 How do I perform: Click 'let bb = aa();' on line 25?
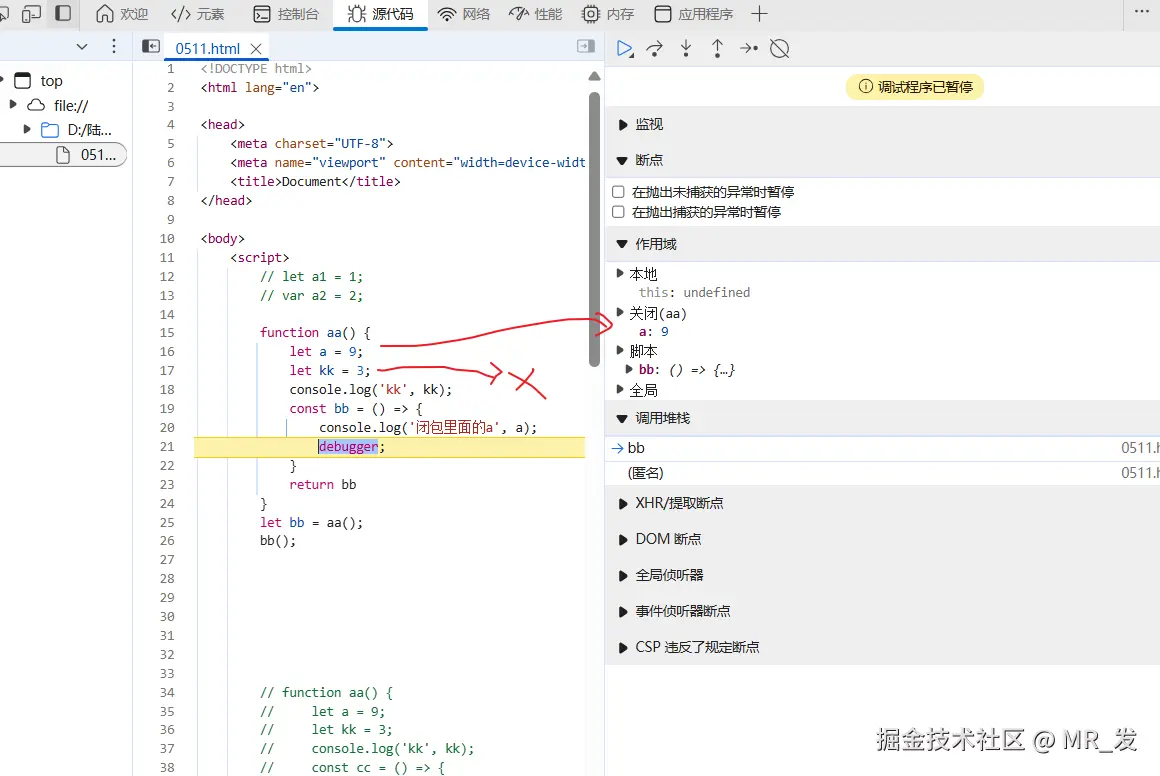pyautogui.click(x=311, y=523)
